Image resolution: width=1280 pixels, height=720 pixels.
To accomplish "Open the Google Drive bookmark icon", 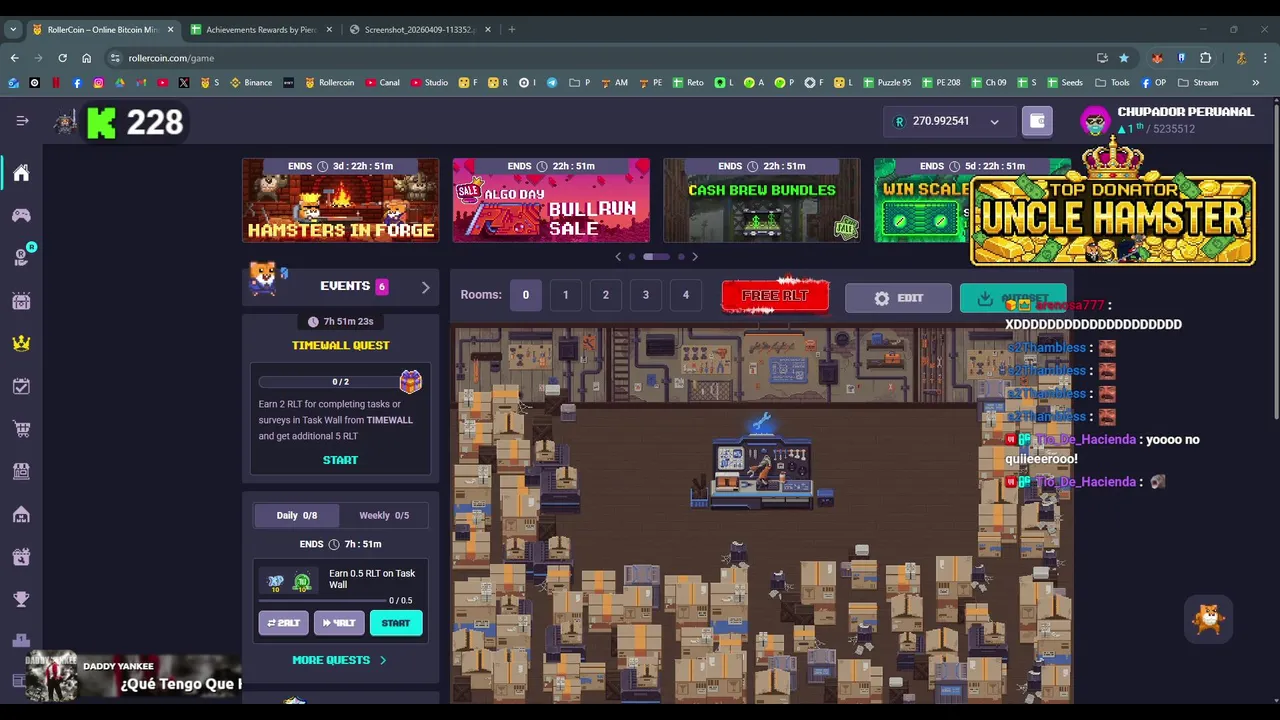I will [x=119, y=83].
